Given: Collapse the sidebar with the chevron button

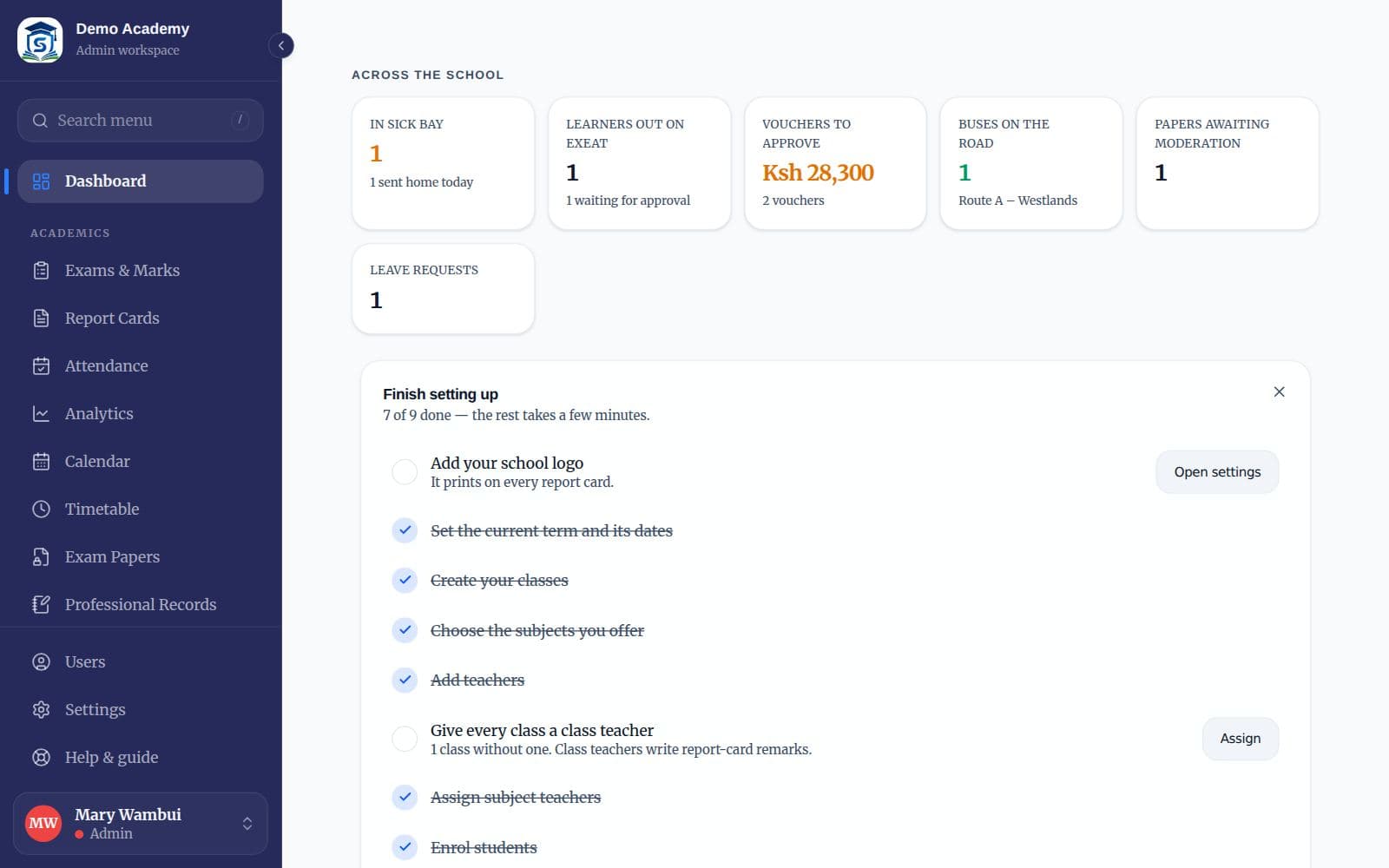Looking at the screenshot, I should pyautogui.click(x=281, y=45).
